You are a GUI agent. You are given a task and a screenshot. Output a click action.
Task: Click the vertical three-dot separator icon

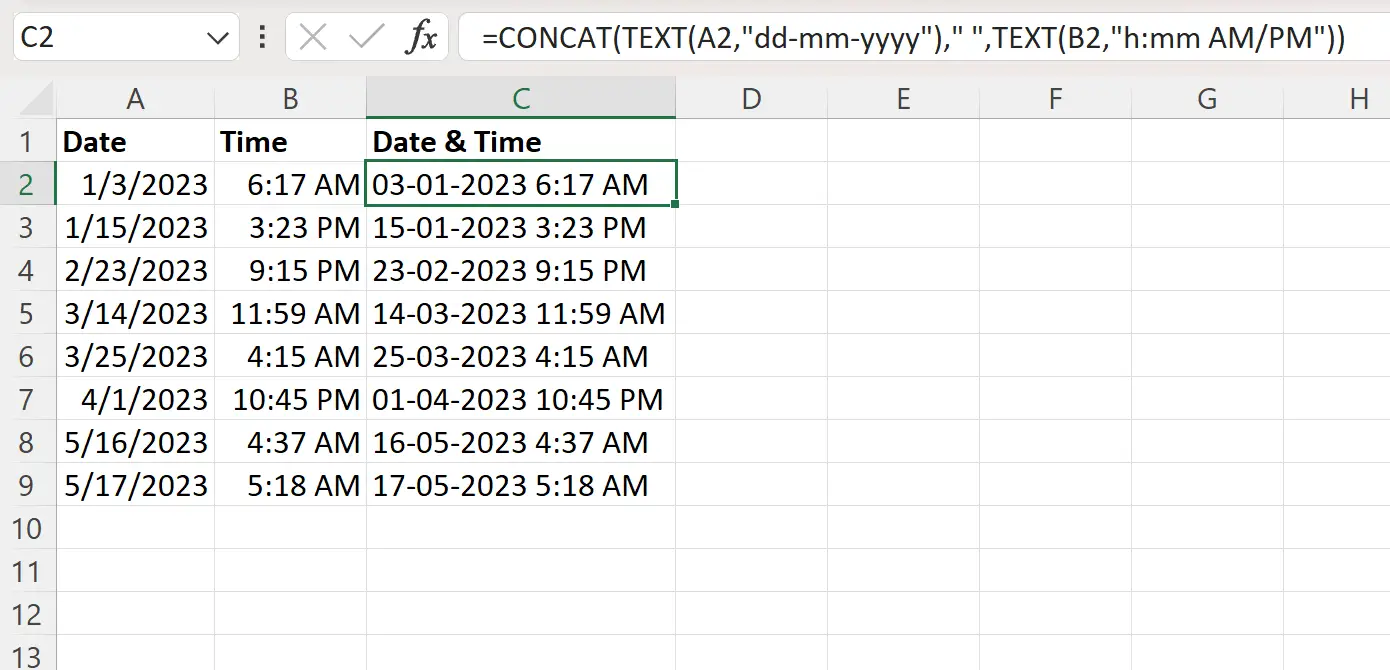(x=261, y=37)
